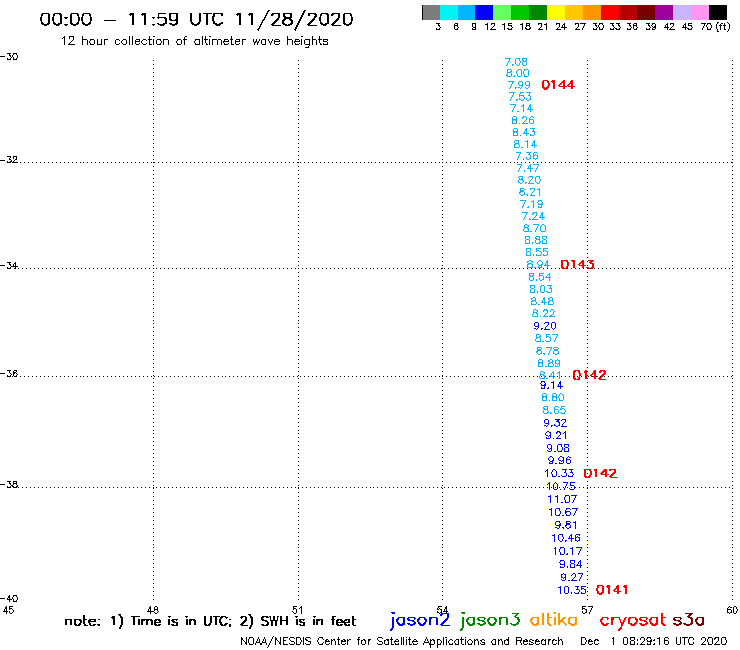Select wave height value 10.67
740x650 pixels.
pos(563,512)
